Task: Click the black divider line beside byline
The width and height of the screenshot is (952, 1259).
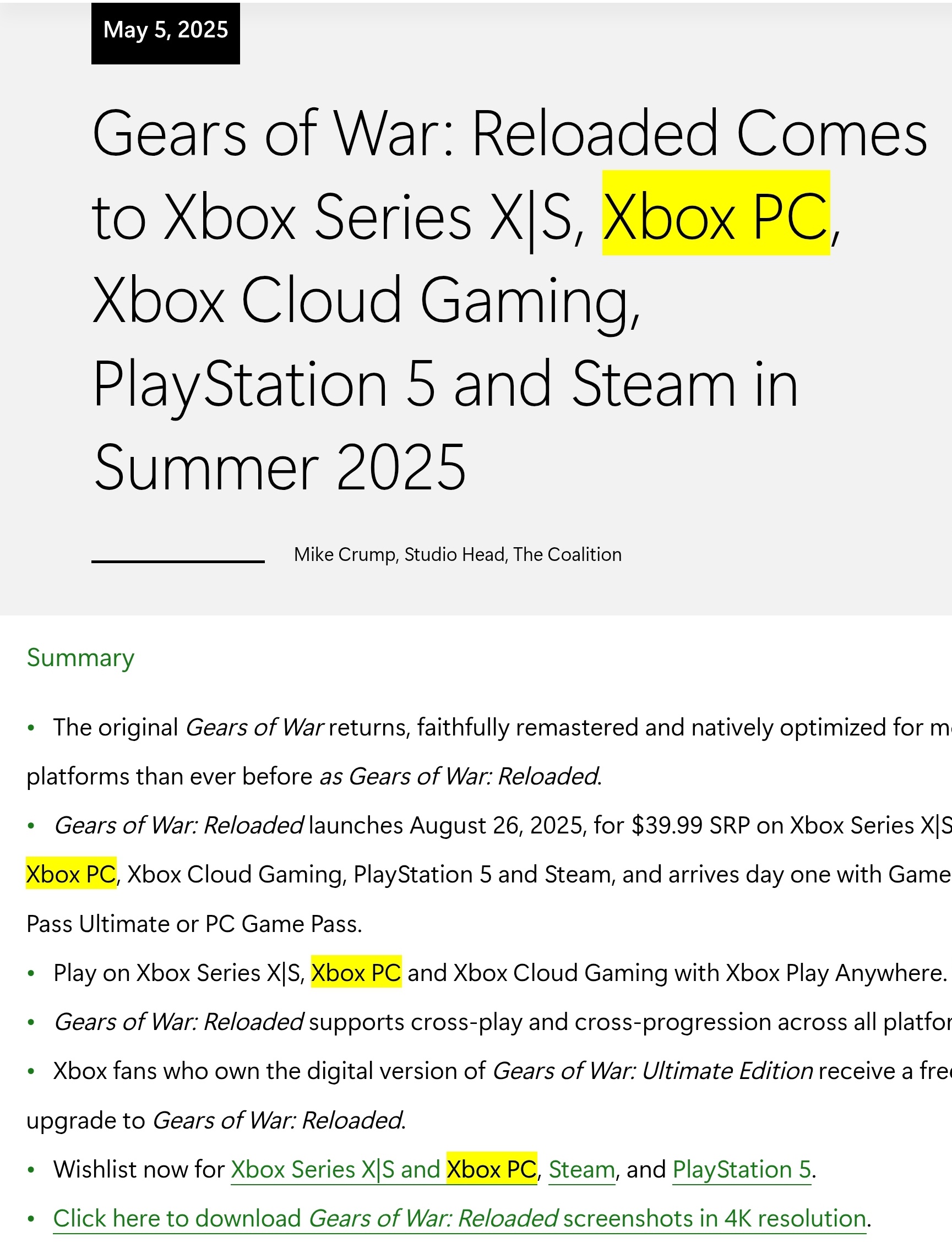Action: tap(178, 562)
